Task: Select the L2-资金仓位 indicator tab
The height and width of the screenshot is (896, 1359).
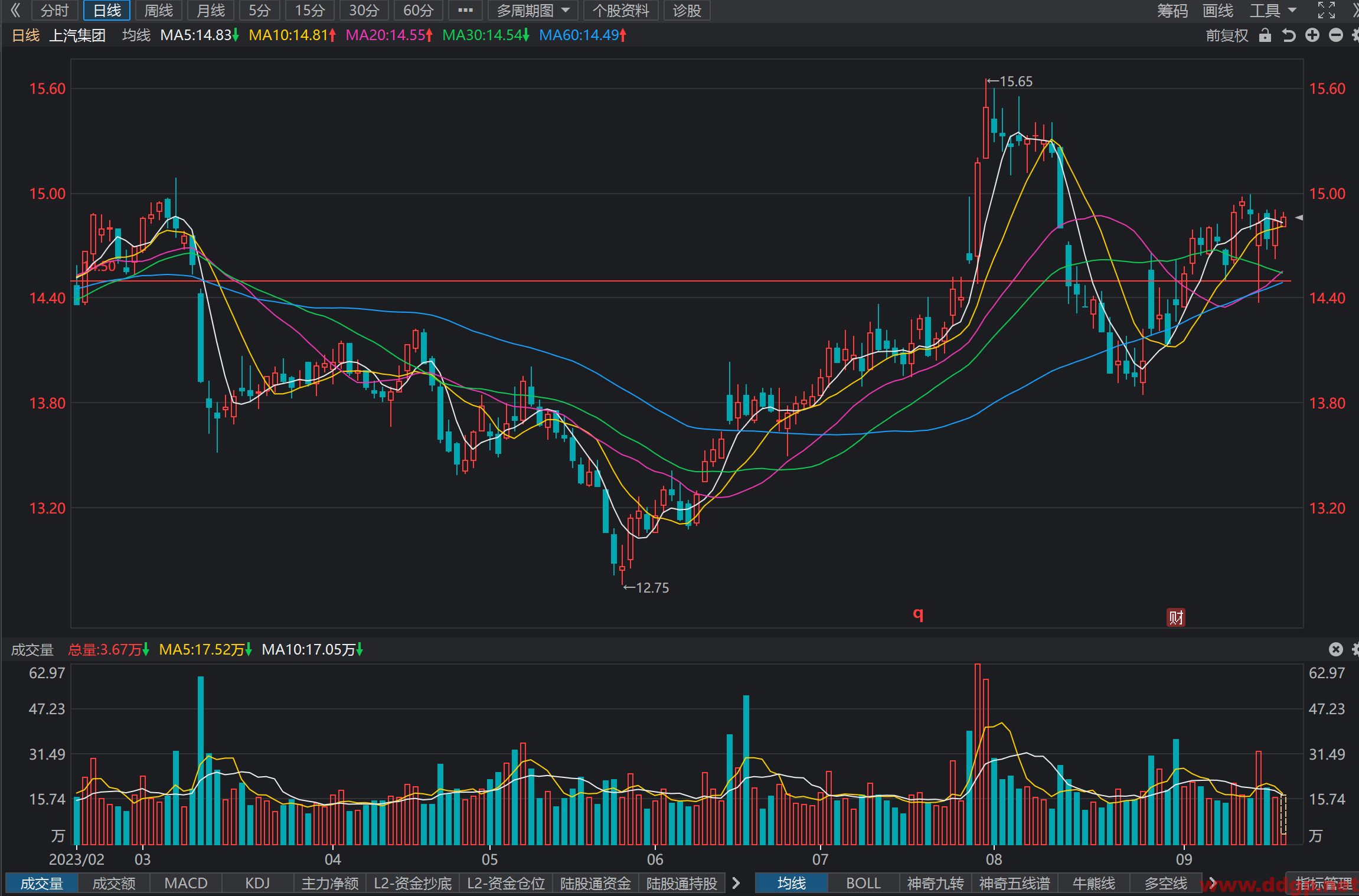Action: click(506, 884)
